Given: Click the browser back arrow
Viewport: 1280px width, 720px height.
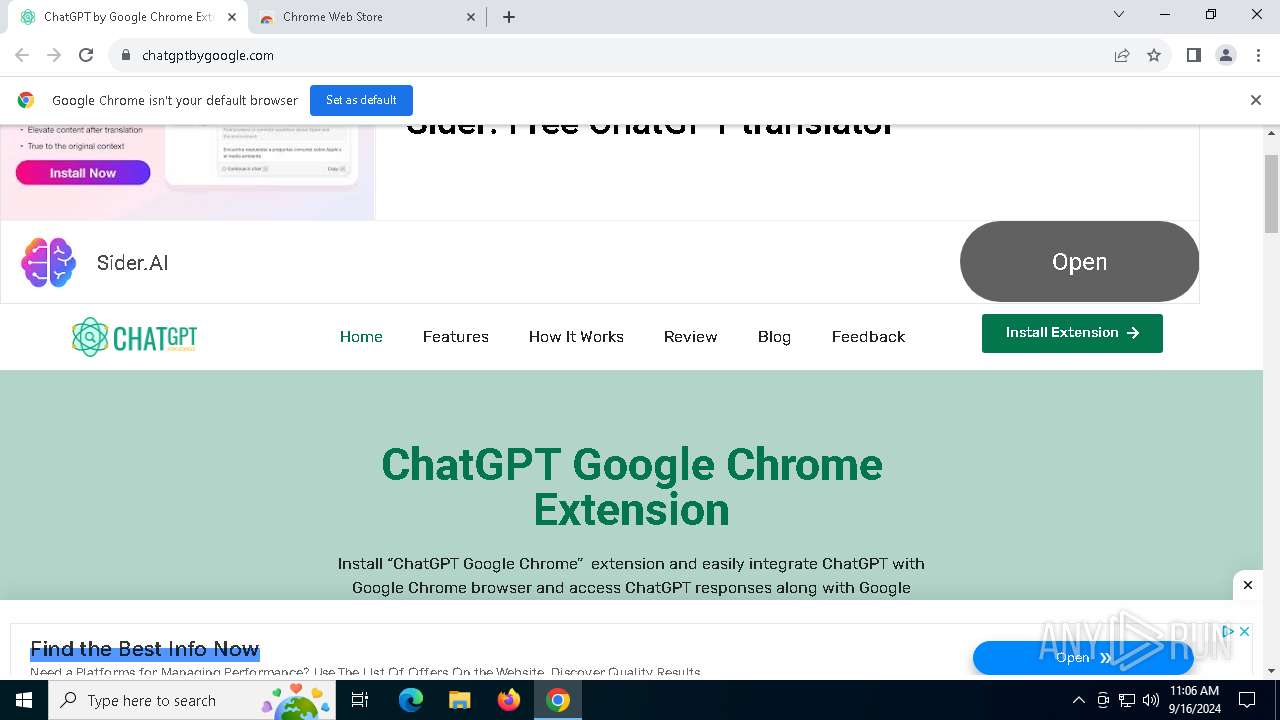Looking at the screenshot, I should [x=22, y=55].
